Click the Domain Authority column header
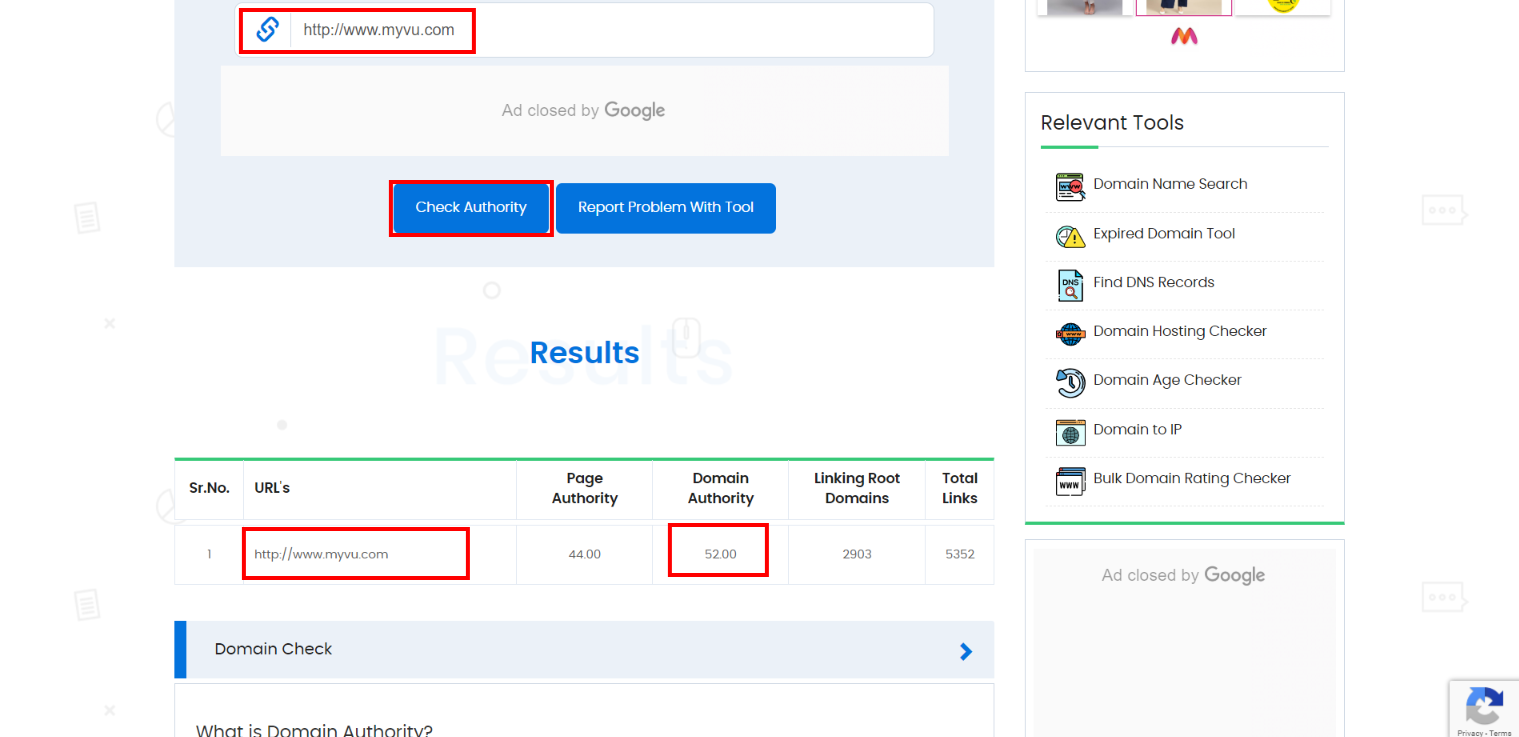 [720, 488]
